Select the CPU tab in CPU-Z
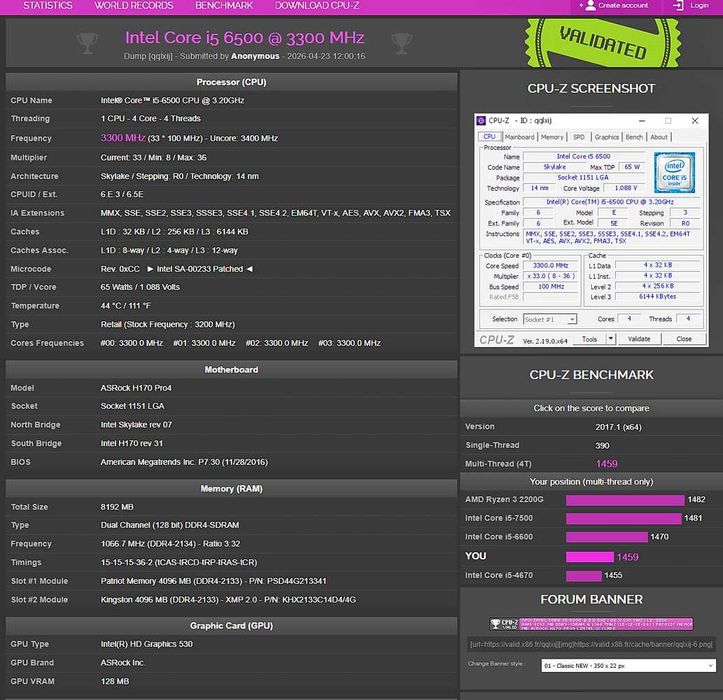 [489, 136]
